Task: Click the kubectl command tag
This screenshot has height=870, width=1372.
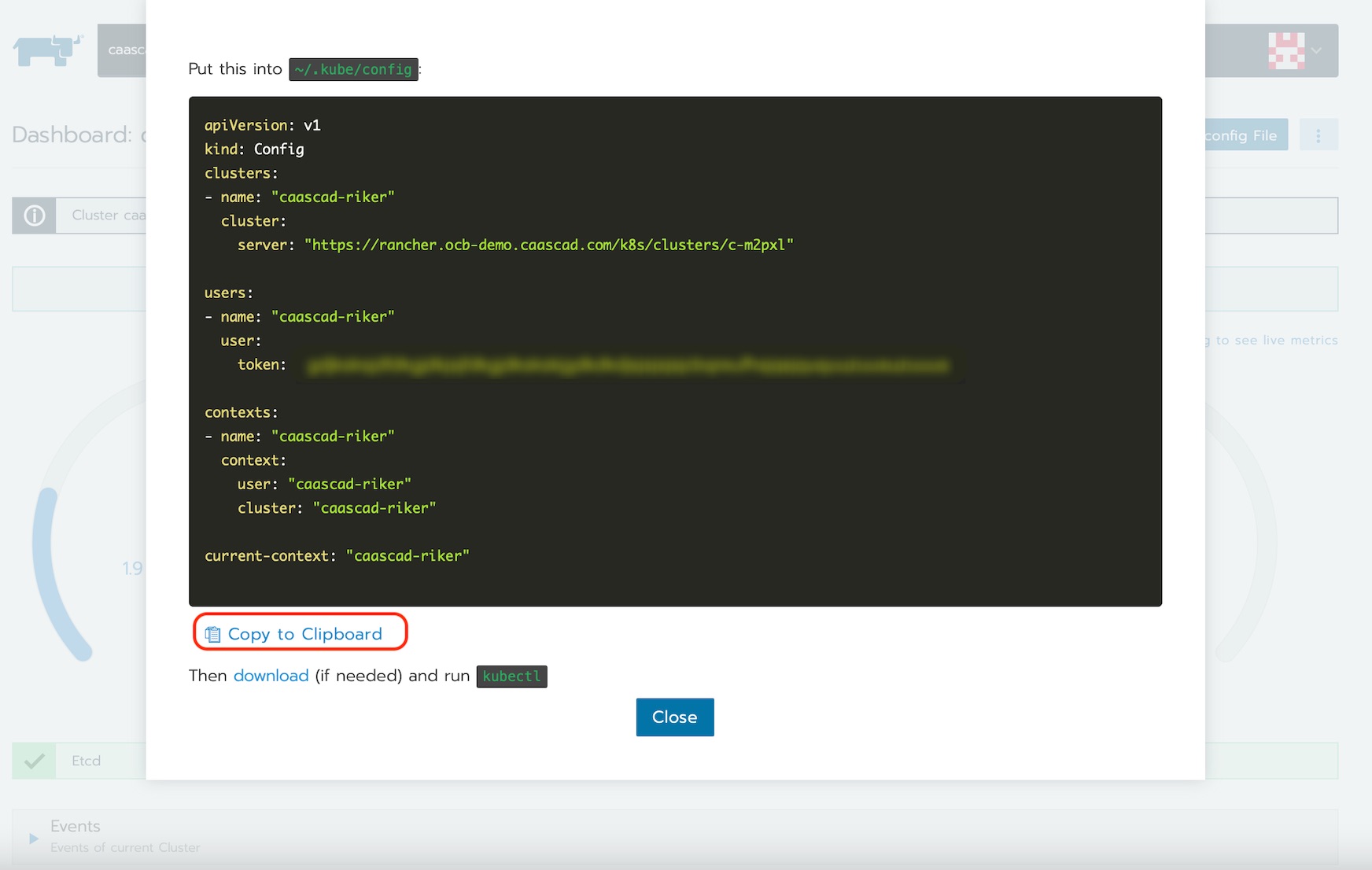Action: [511, 676]
